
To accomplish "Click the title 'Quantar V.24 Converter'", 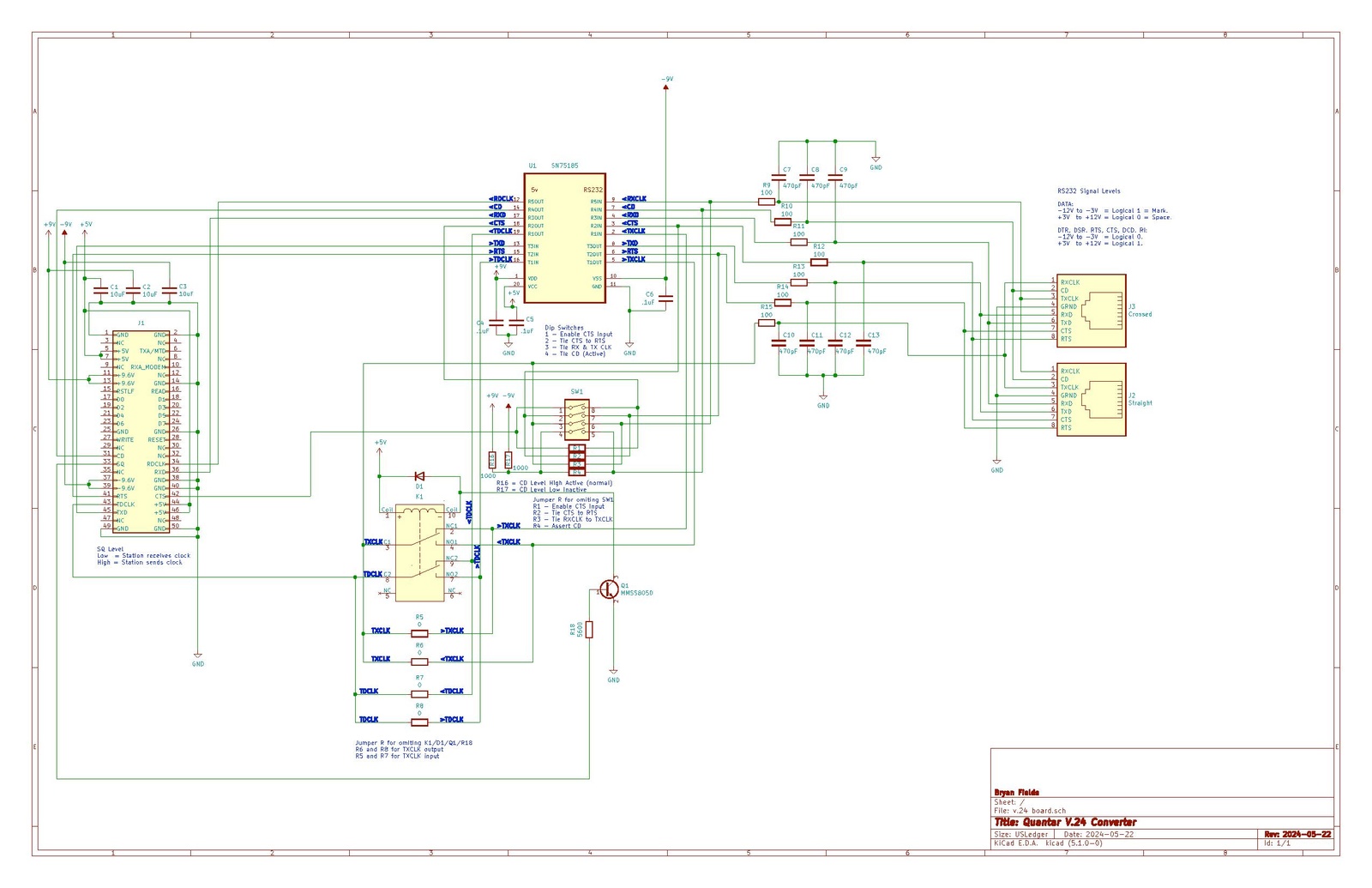I will tap(1065, 822).
